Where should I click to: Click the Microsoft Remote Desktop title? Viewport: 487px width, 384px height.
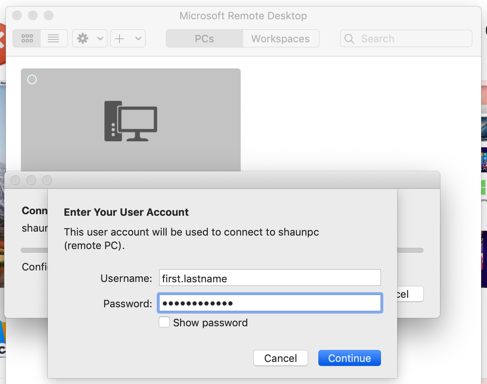(243, 16)
